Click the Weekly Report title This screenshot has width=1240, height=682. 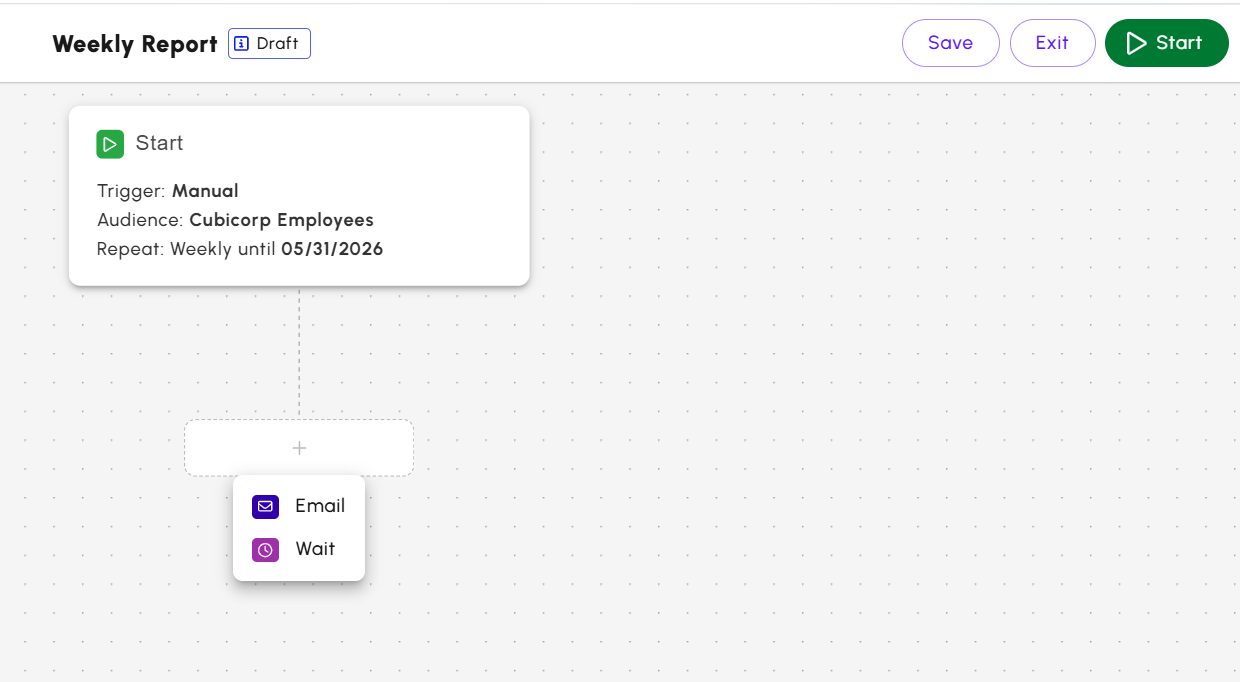coord(135,44)
